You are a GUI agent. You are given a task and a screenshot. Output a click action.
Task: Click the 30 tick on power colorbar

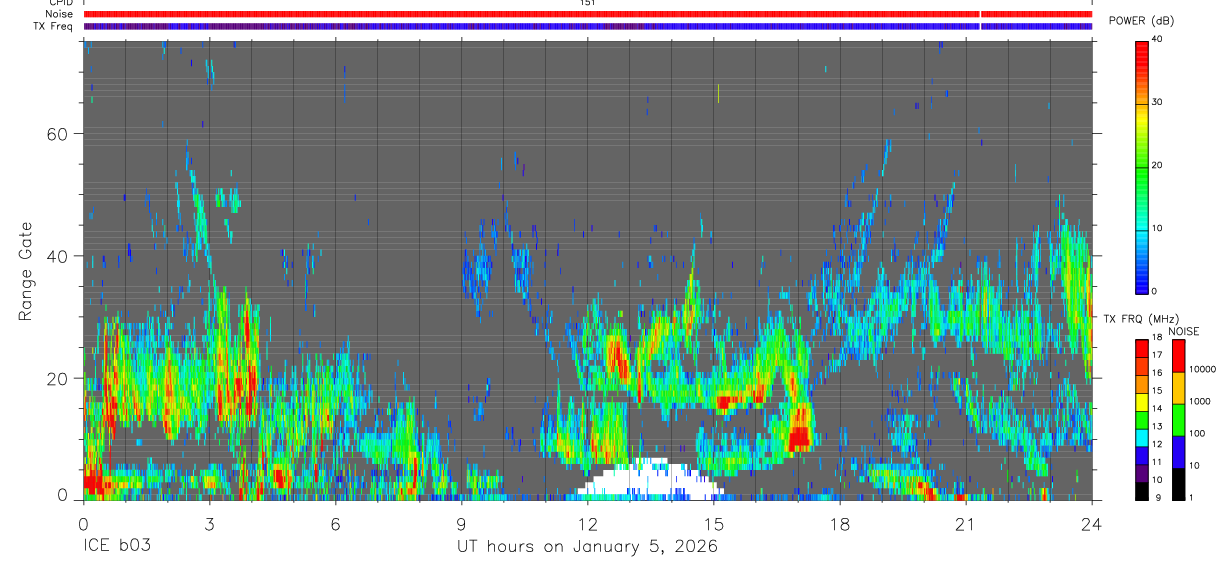pos(1156,102)
